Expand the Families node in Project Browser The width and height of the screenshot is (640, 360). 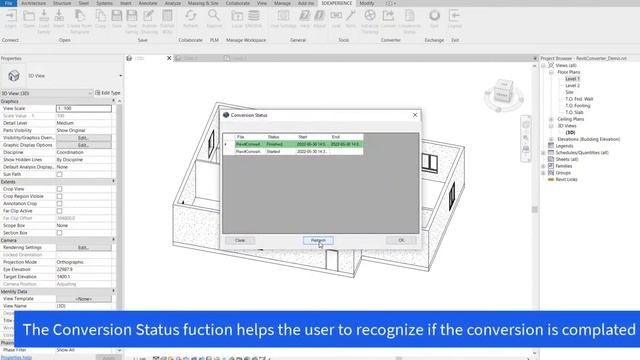point(544,166)
